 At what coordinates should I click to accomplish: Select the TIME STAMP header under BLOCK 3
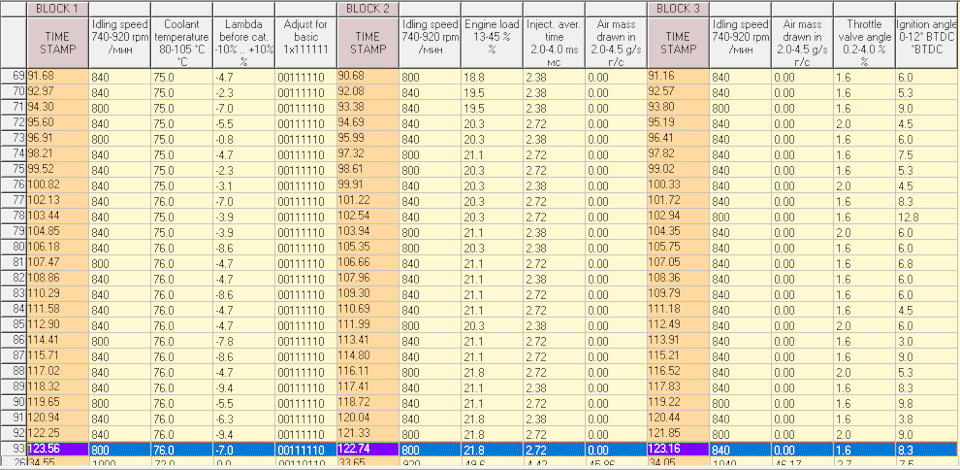[678, 43]
